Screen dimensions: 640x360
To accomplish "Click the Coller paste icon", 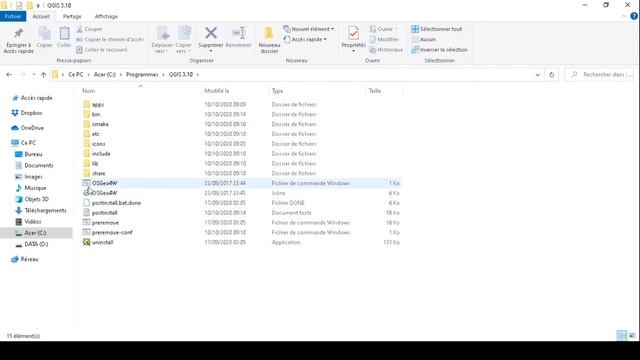I will tap(64, 38).
